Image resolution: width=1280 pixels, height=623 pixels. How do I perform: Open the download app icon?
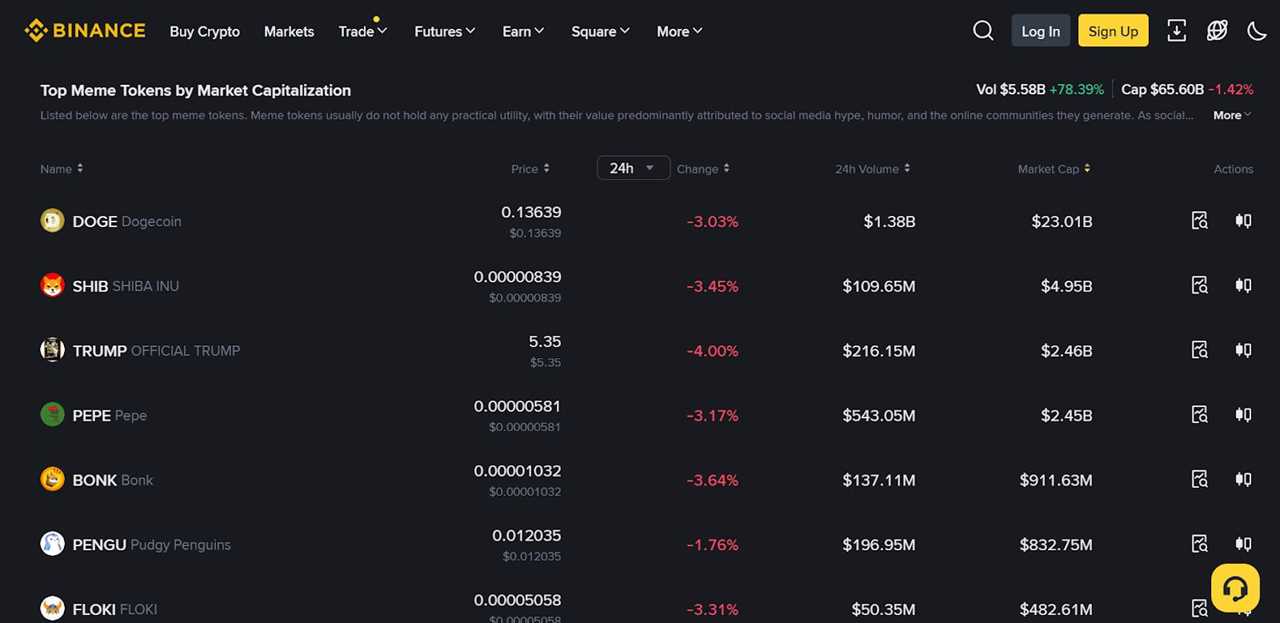click(1176, 31)
